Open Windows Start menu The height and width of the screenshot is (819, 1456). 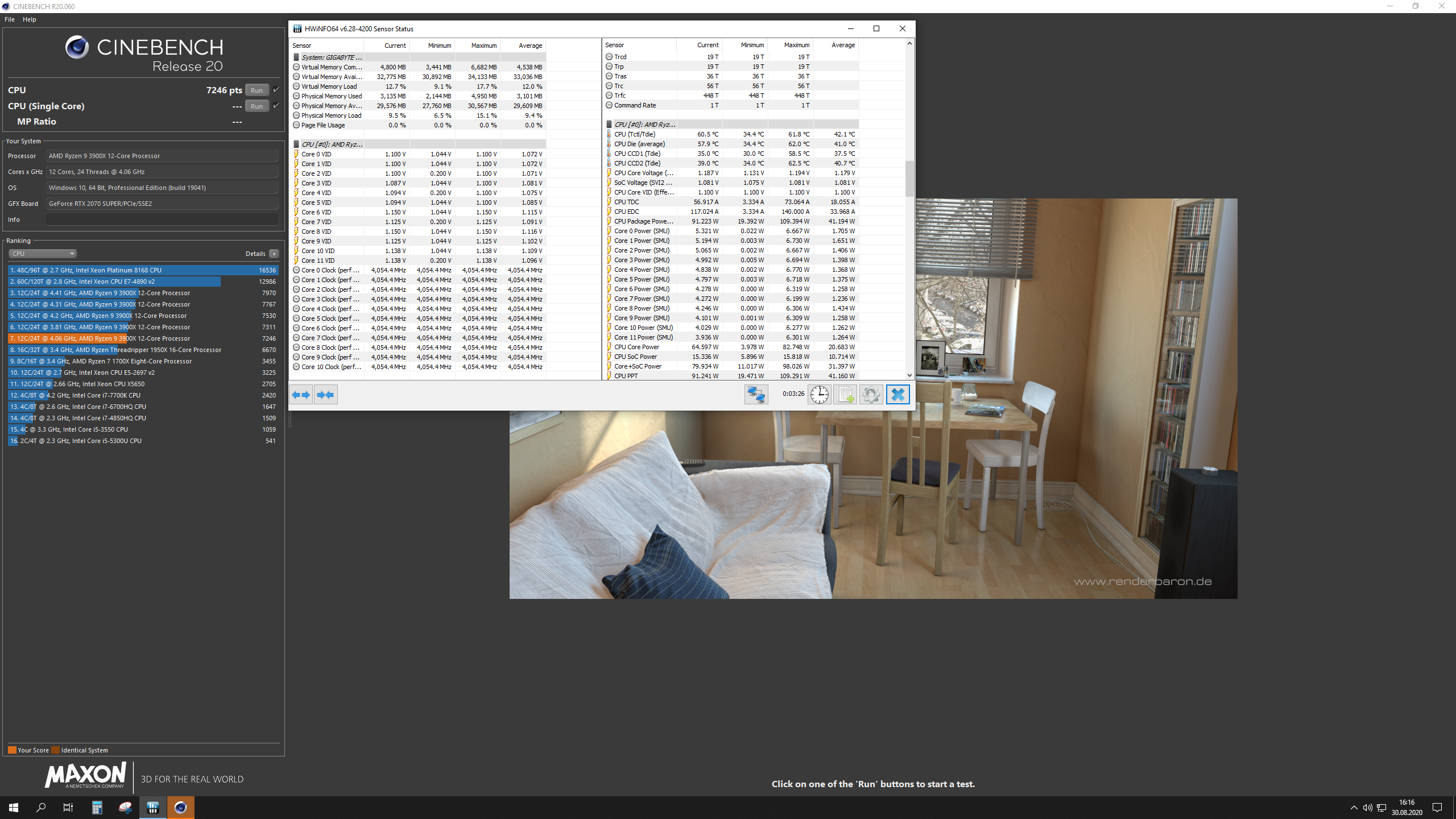click(x=14, y=807)
